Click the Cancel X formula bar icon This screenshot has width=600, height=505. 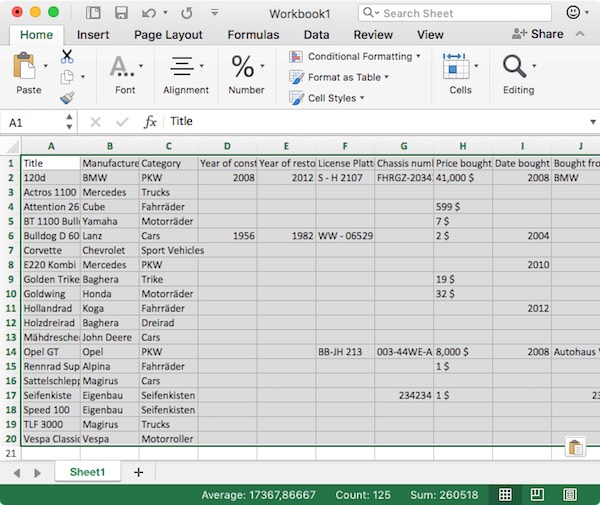[x=95, y=122]
